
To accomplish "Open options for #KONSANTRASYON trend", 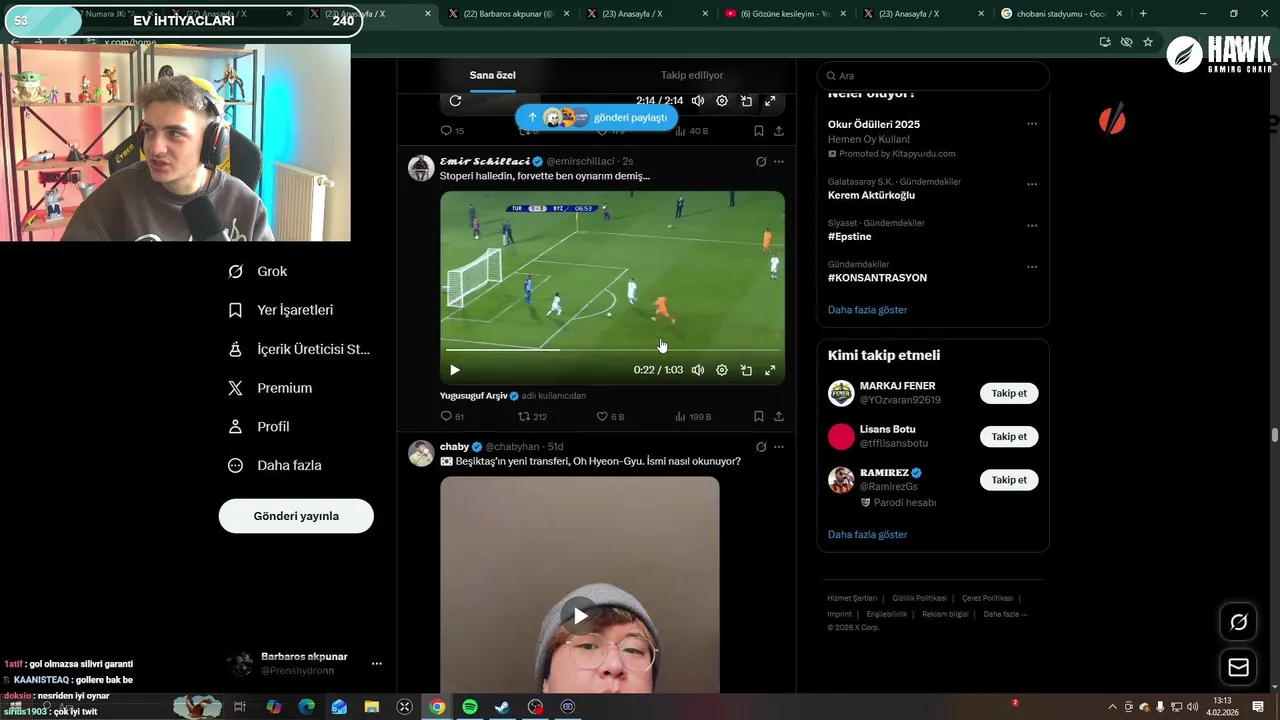I will pos(1032,267).
